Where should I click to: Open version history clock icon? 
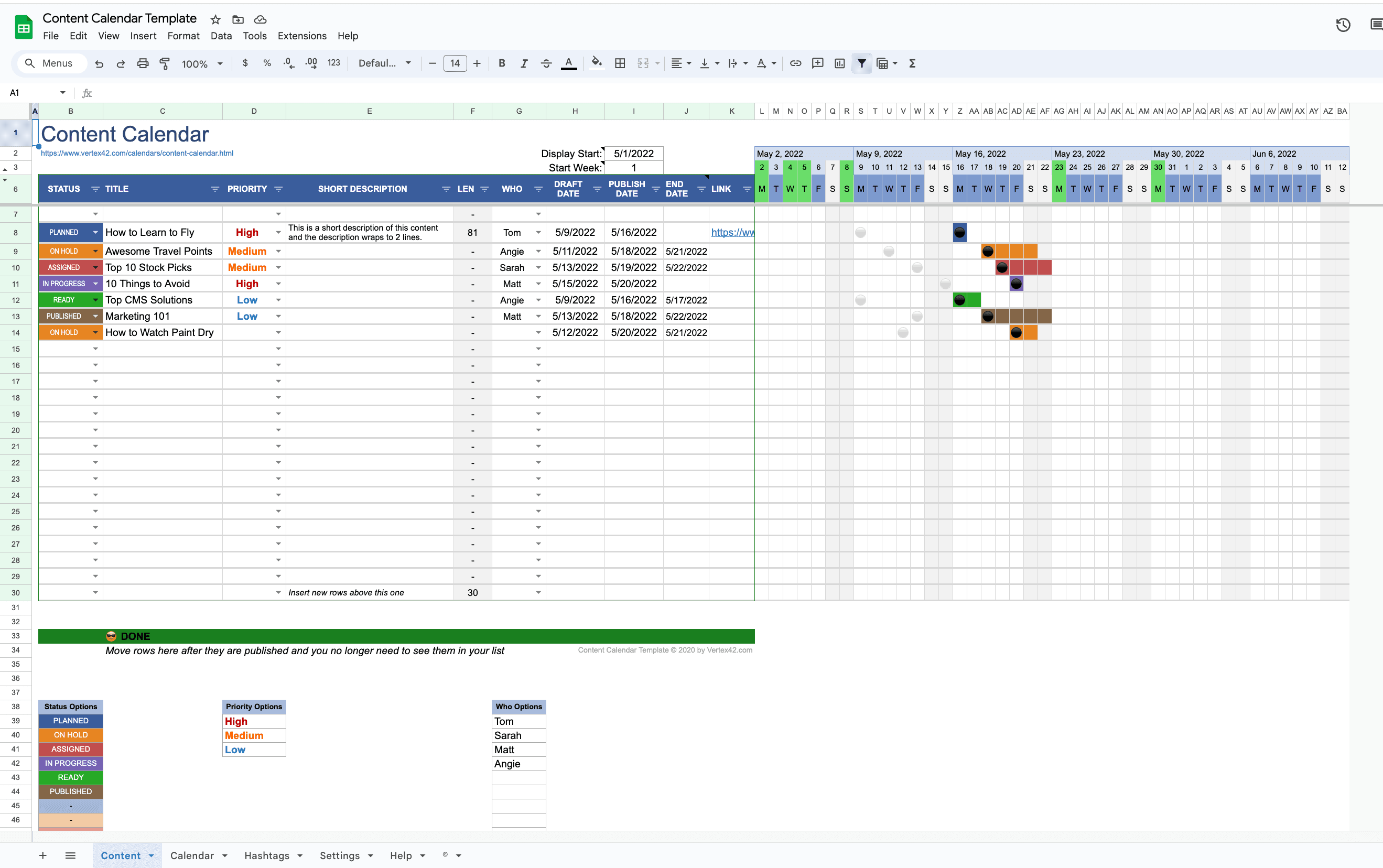coord(1343,25)
